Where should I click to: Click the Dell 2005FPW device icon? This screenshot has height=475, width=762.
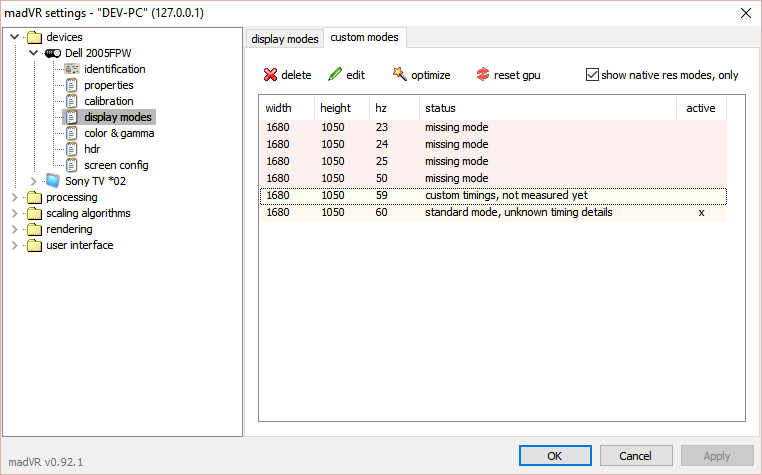pyautogui.click(x=54, y=53)
